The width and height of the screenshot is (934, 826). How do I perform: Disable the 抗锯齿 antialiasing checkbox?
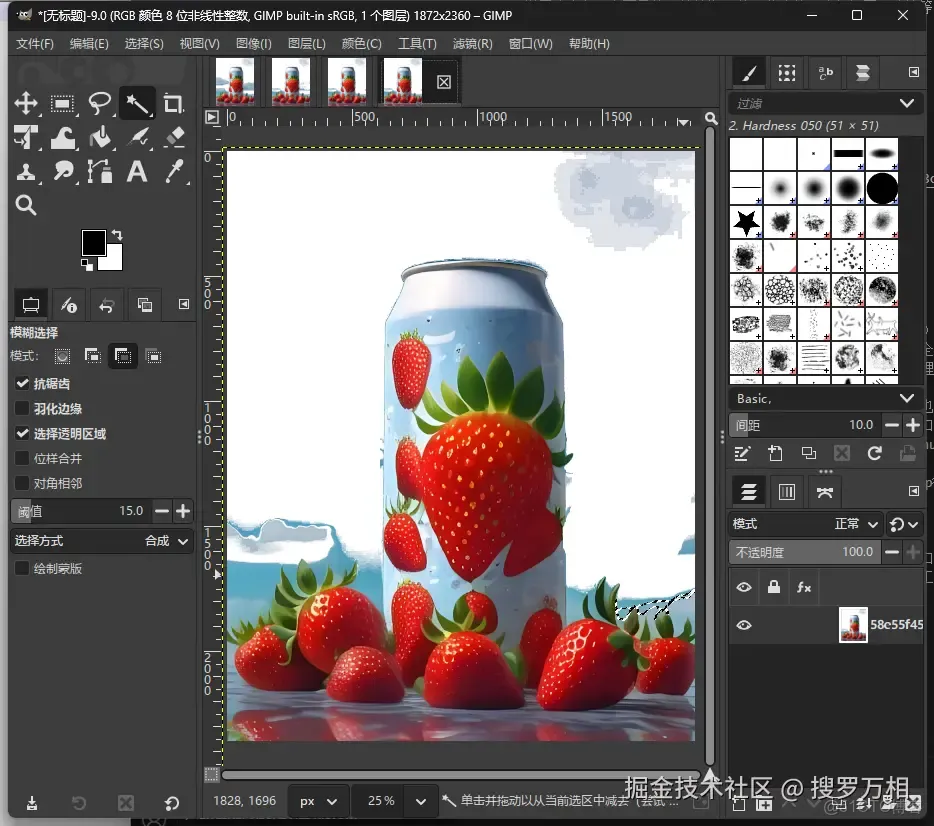pyautogui.click(x=22, y=384)
